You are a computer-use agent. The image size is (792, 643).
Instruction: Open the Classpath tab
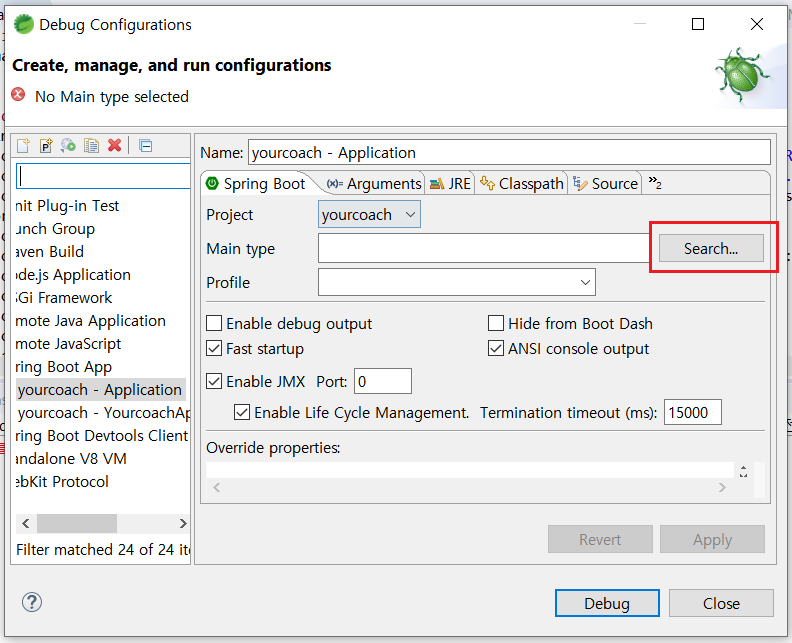(522, 184)
